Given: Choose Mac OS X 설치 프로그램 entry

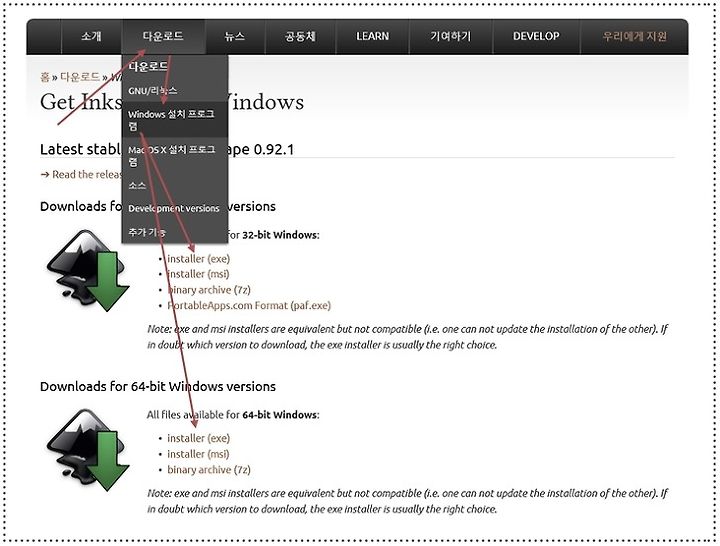Looking at the screenshot, I should [174, 155].
